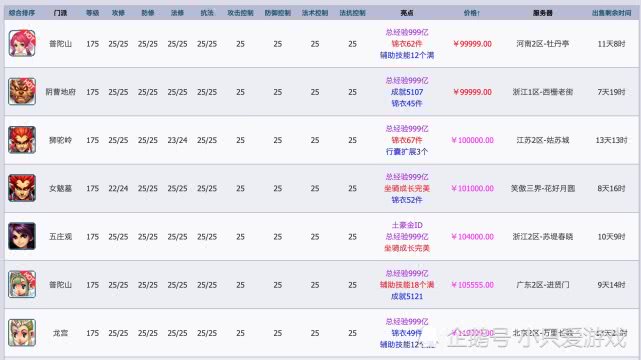Click 坐骑成长完美 in the 女魃墓 row
This screenshot has width=641, height=360.
pos(407,188)
